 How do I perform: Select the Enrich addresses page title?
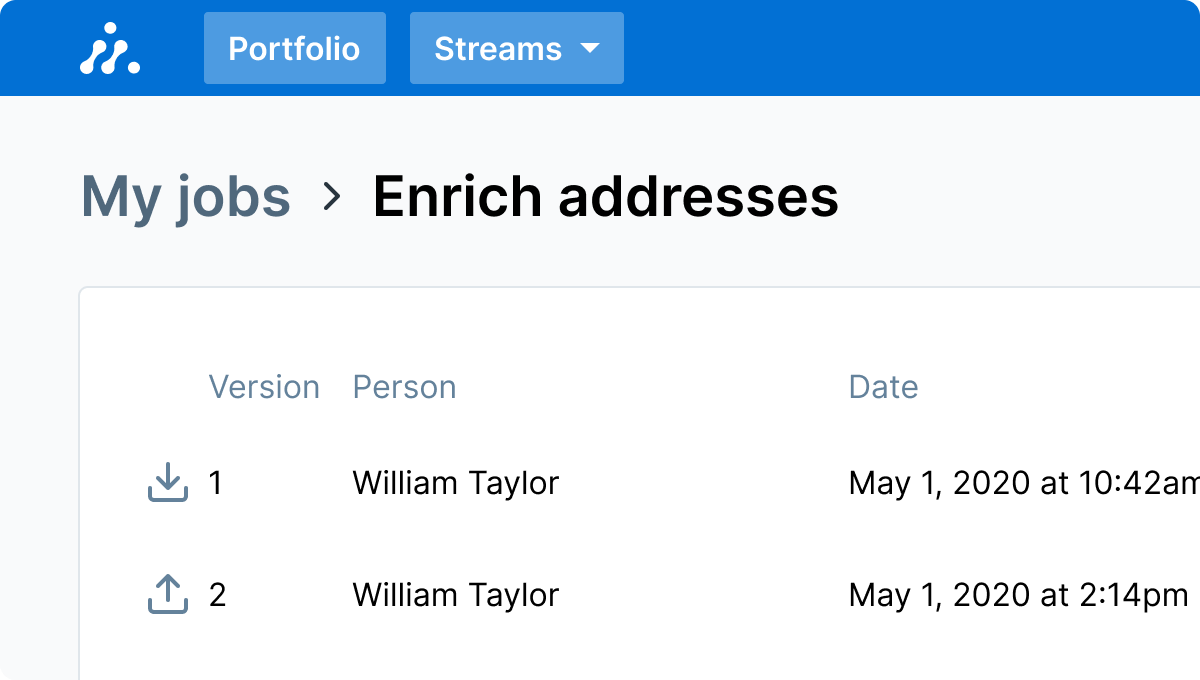click(x=605, y=197)
